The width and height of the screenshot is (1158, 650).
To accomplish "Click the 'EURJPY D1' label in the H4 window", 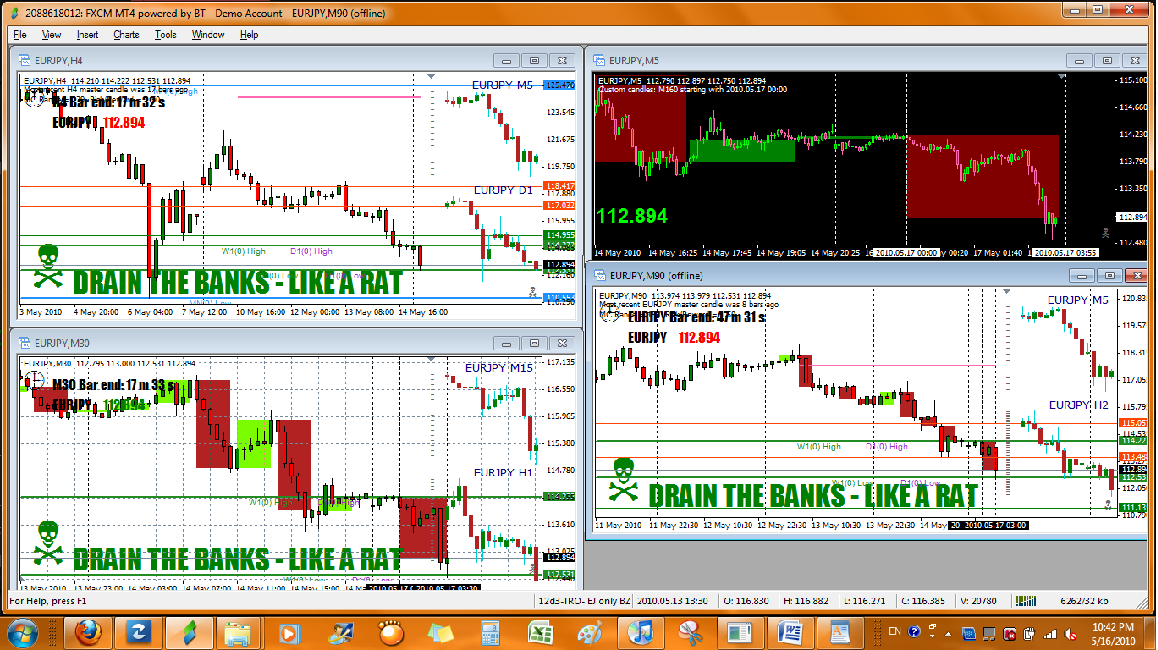I will [503, 190].
